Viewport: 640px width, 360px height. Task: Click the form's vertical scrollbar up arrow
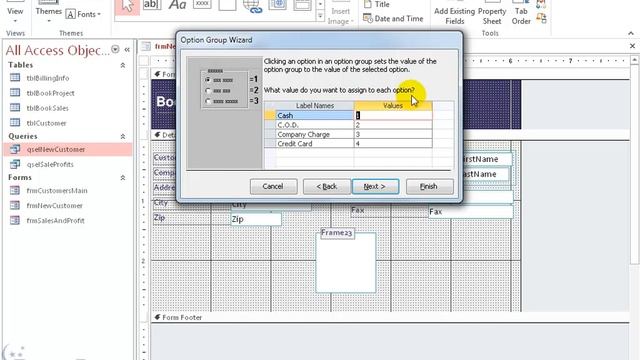pos(634,60)
